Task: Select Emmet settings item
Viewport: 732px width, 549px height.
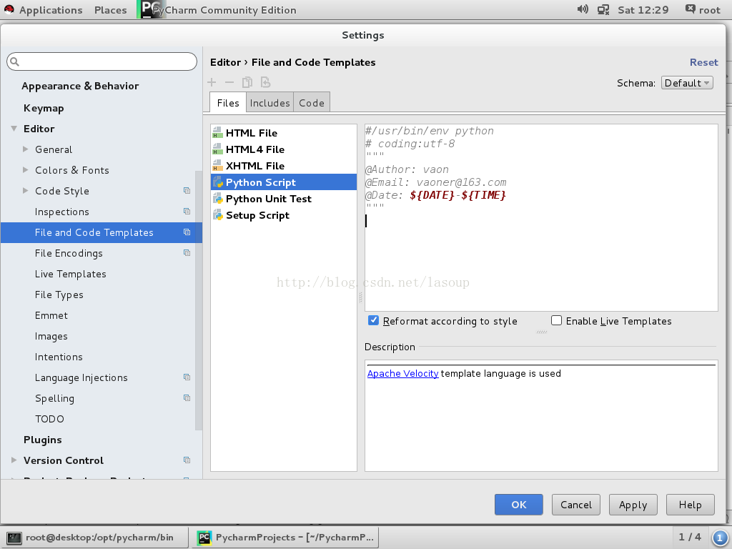Action: pyautogui.click(x=51, y=316)
